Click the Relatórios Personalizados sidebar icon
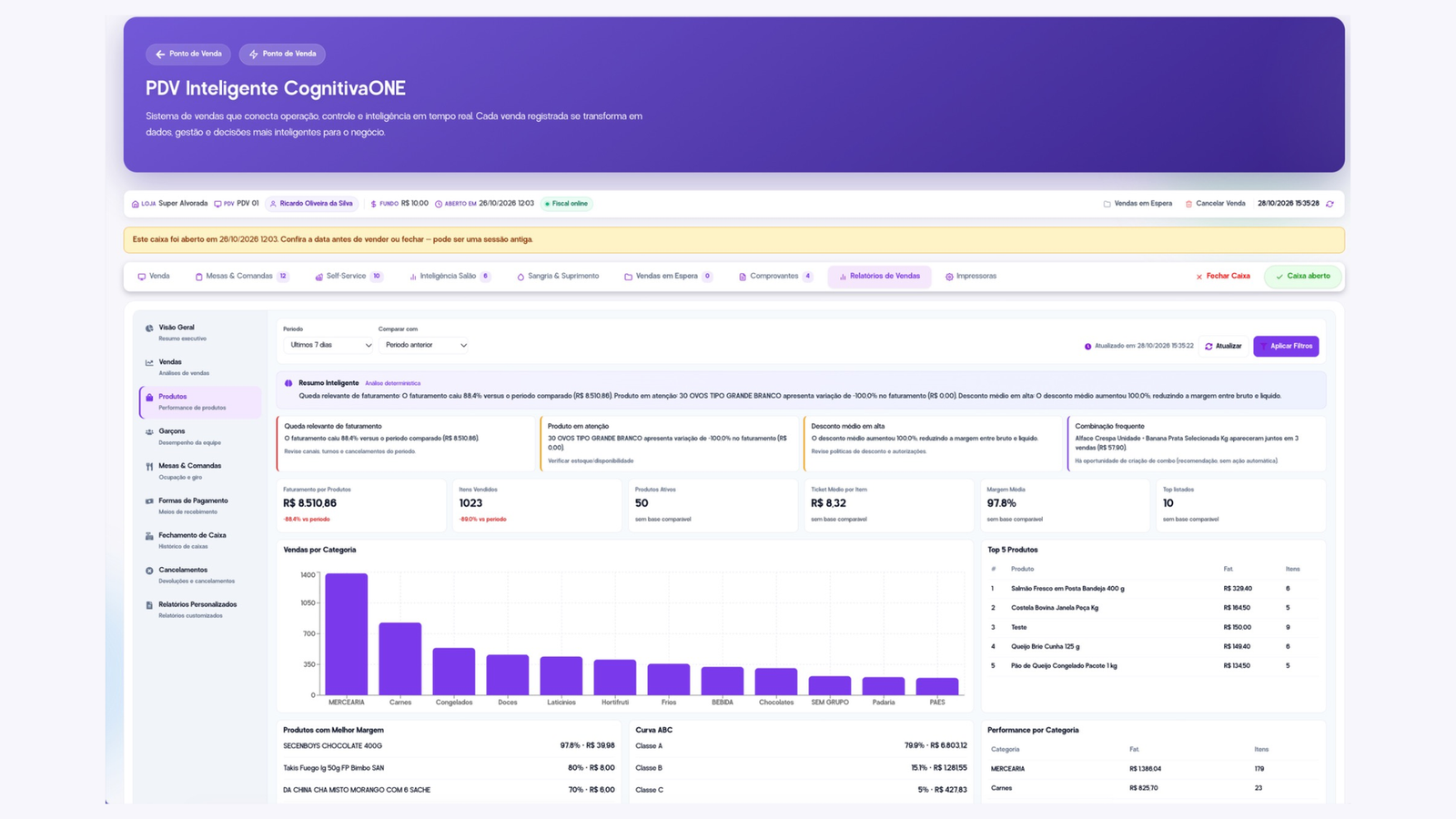Image resolution: width=1456 pixels, height=819 pixels. 149,605
